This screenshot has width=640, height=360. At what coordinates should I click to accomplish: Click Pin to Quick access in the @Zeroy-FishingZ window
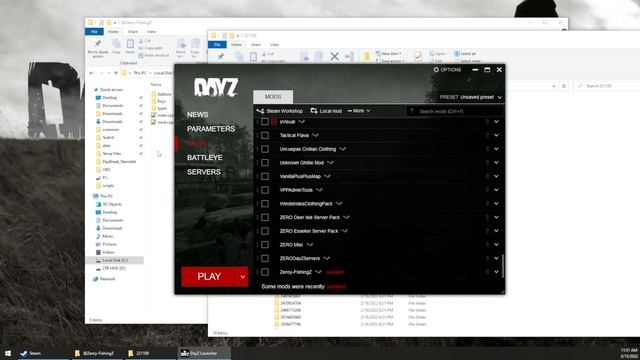point(98,48)
